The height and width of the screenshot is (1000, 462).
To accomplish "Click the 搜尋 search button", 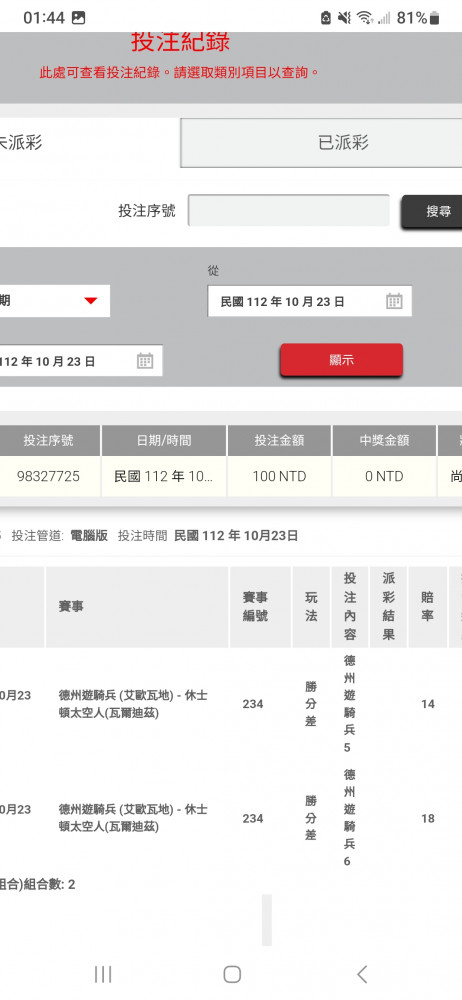I will click(432, 212).
